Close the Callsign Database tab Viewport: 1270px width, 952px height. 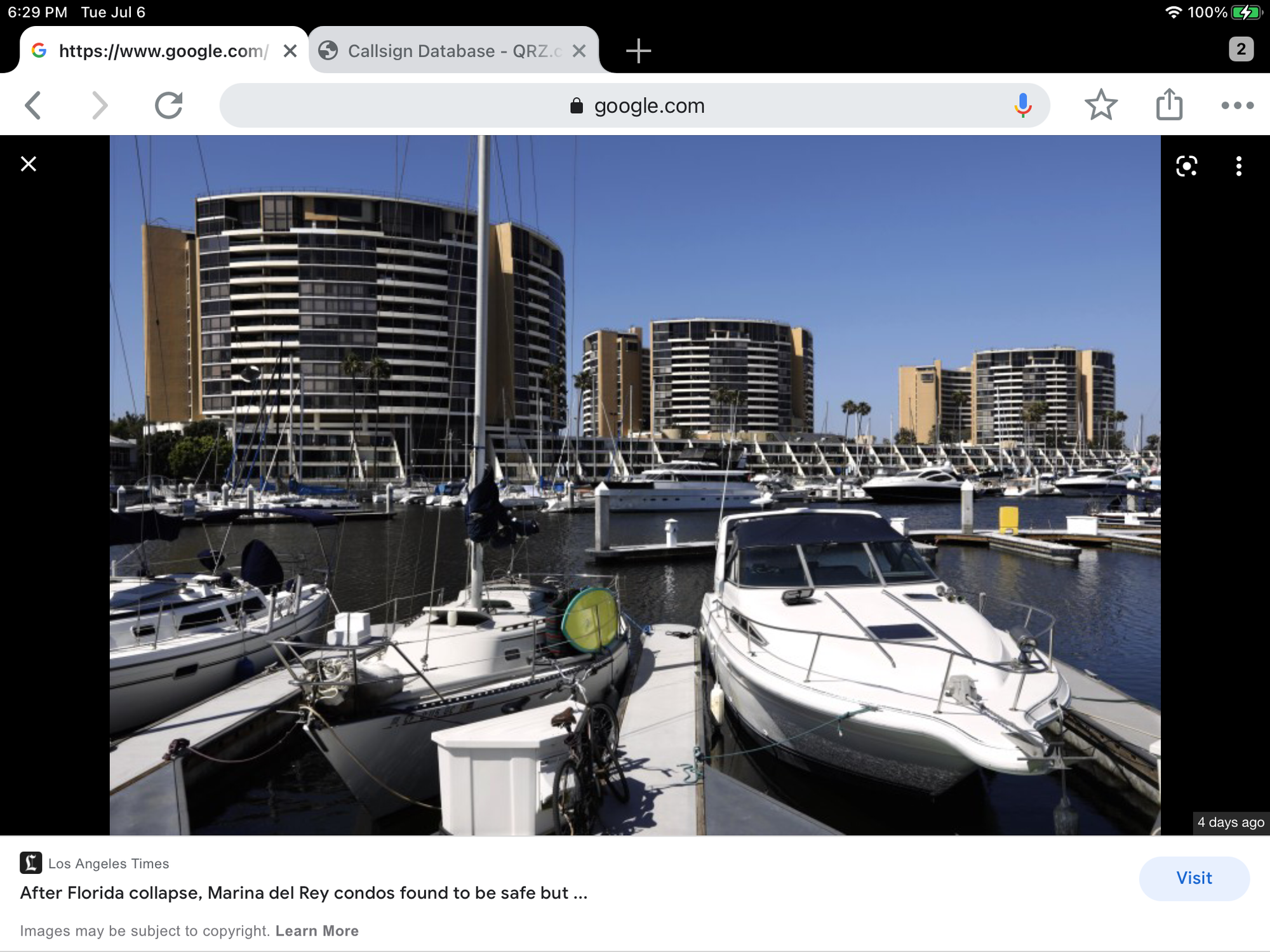coord(579,51)
